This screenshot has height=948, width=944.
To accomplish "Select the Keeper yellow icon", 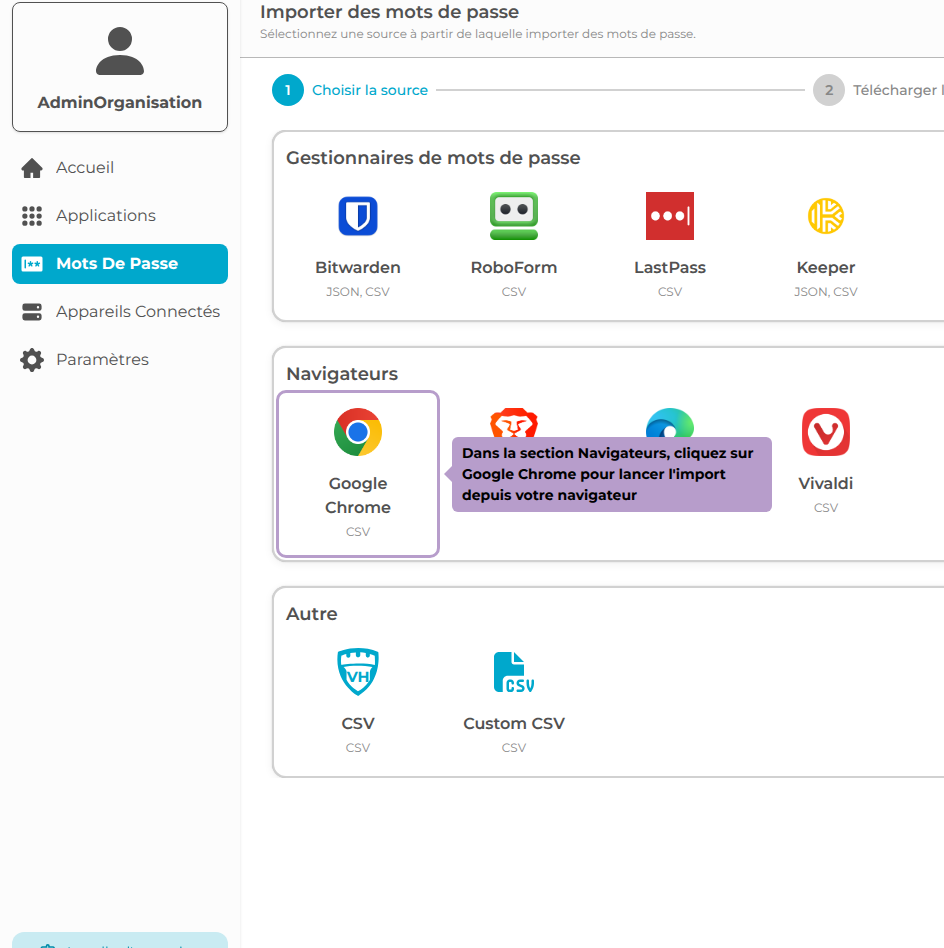I will 825,216.
